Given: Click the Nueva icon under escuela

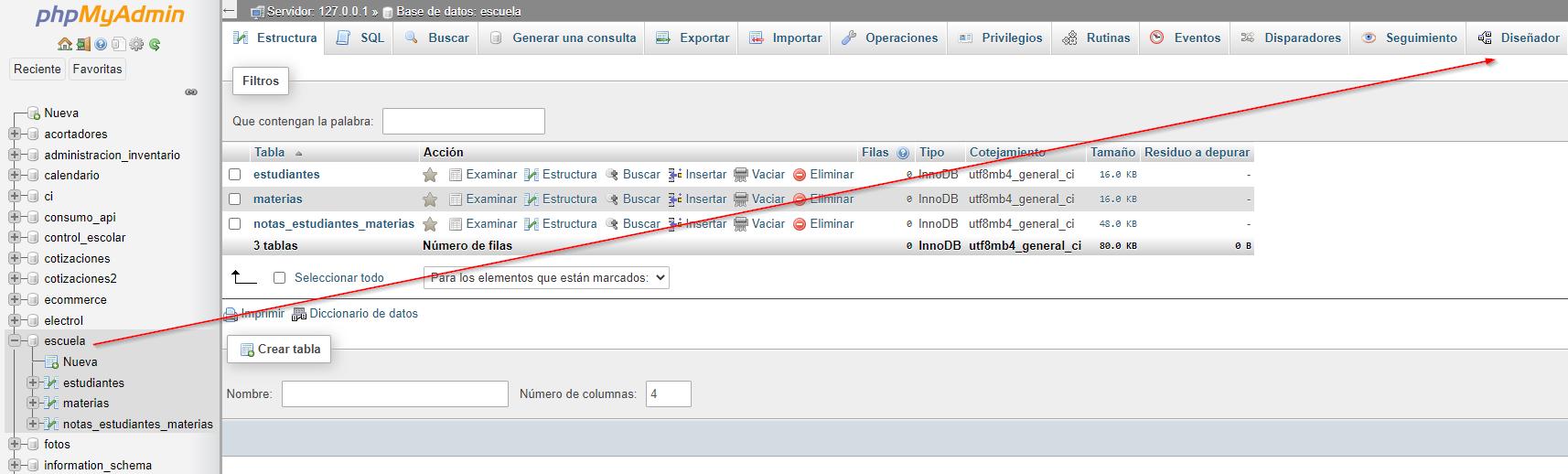Looking at the screenshot, I should [52, 362].
